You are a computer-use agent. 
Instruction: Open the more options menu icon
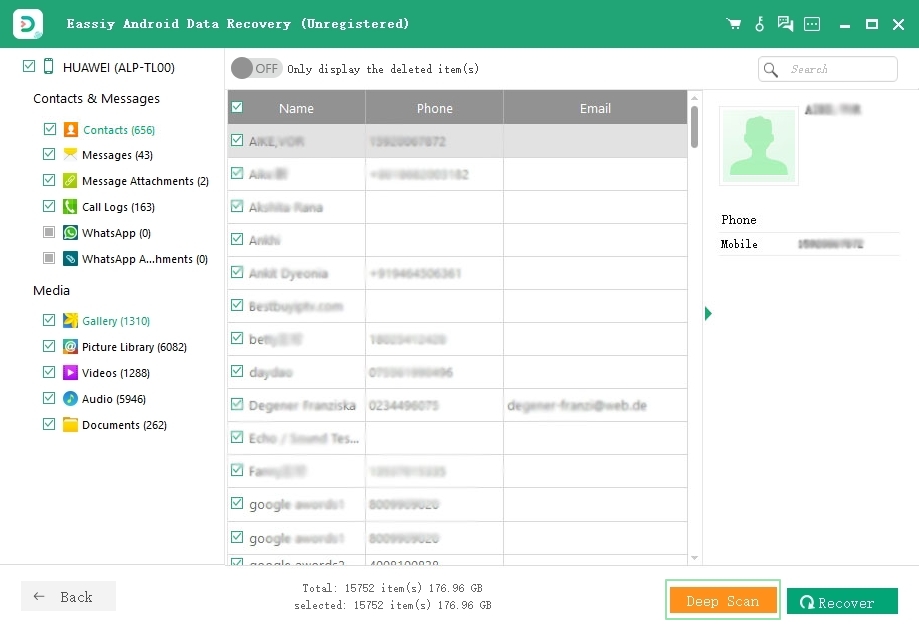coord(812,24)
